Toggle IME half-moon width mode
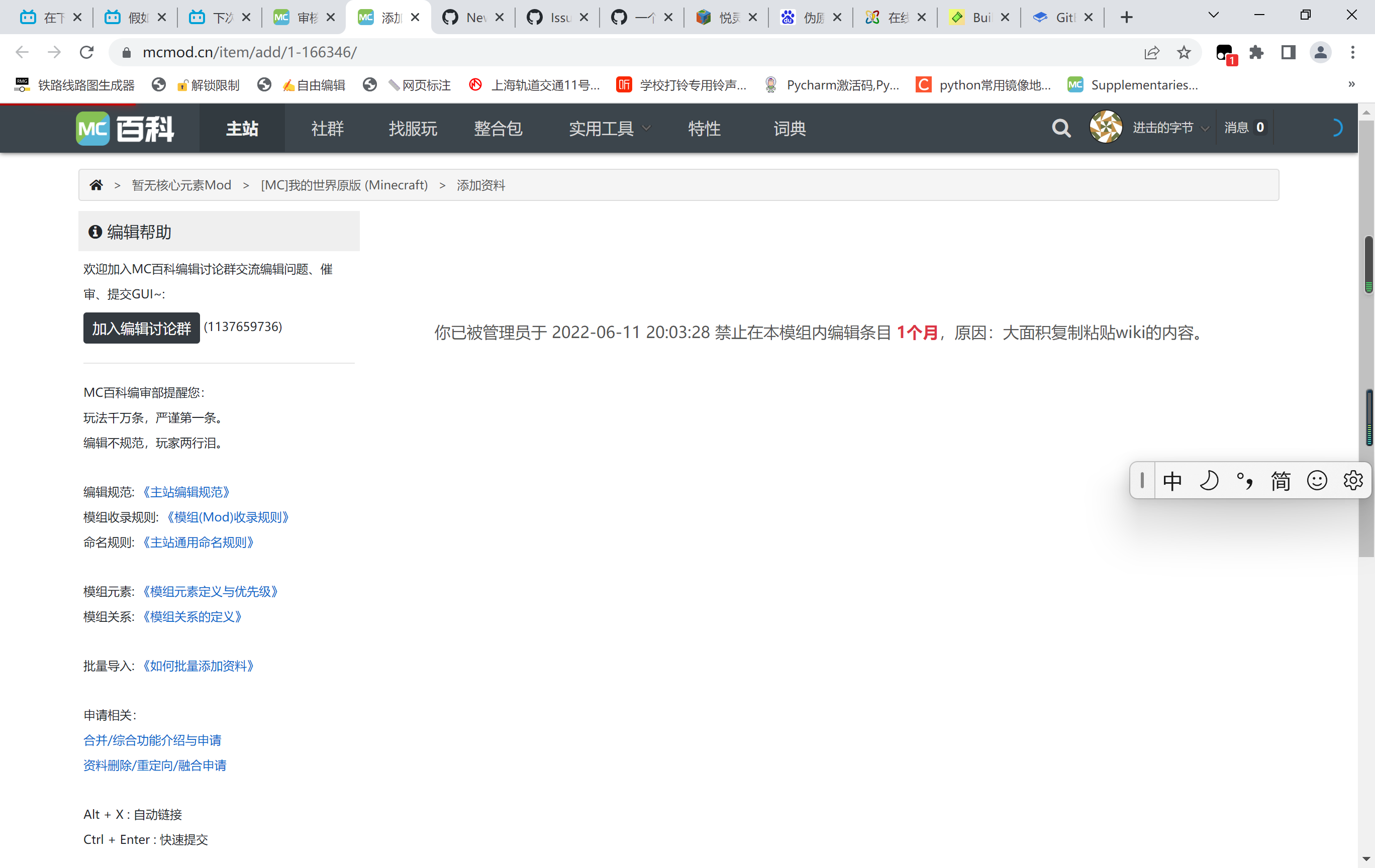Screen dimensions: 1375x868 1209,481
